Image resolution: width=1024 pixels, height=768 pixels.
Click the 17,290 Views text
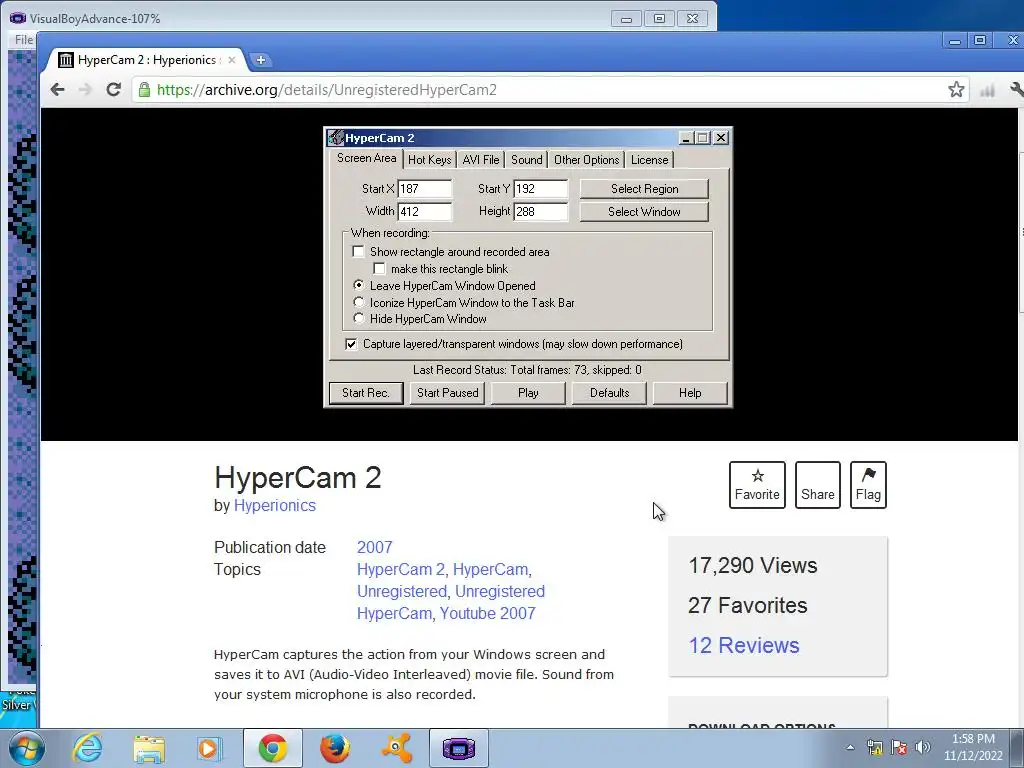coord(752,566)
